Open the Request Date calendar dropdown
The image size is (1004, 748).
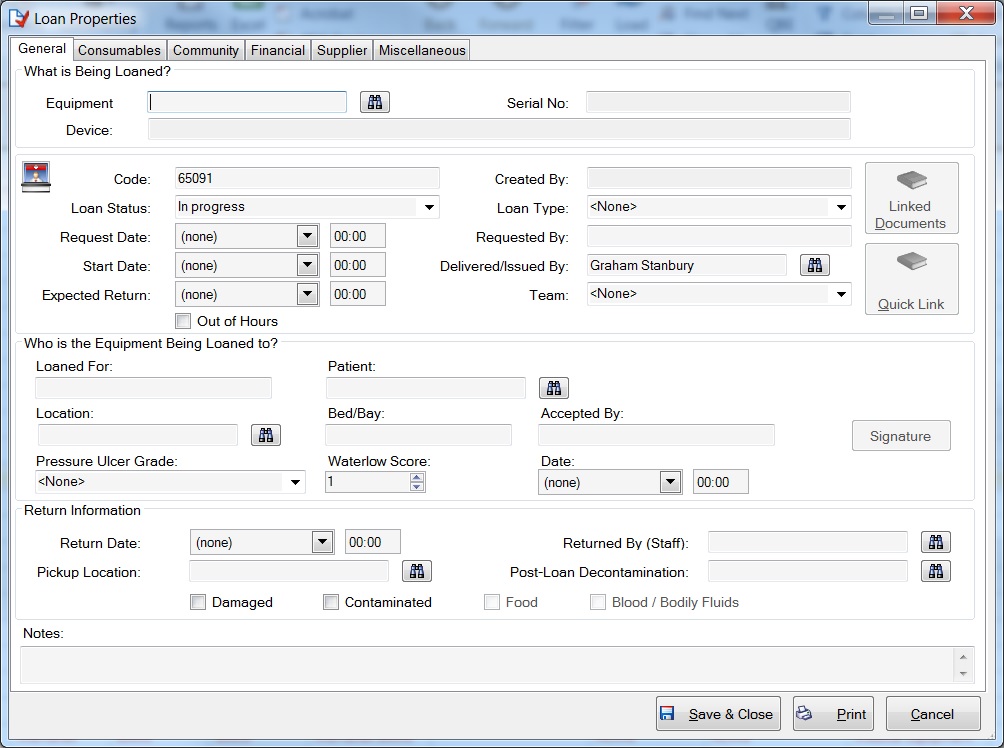click(x=307, y=236)
